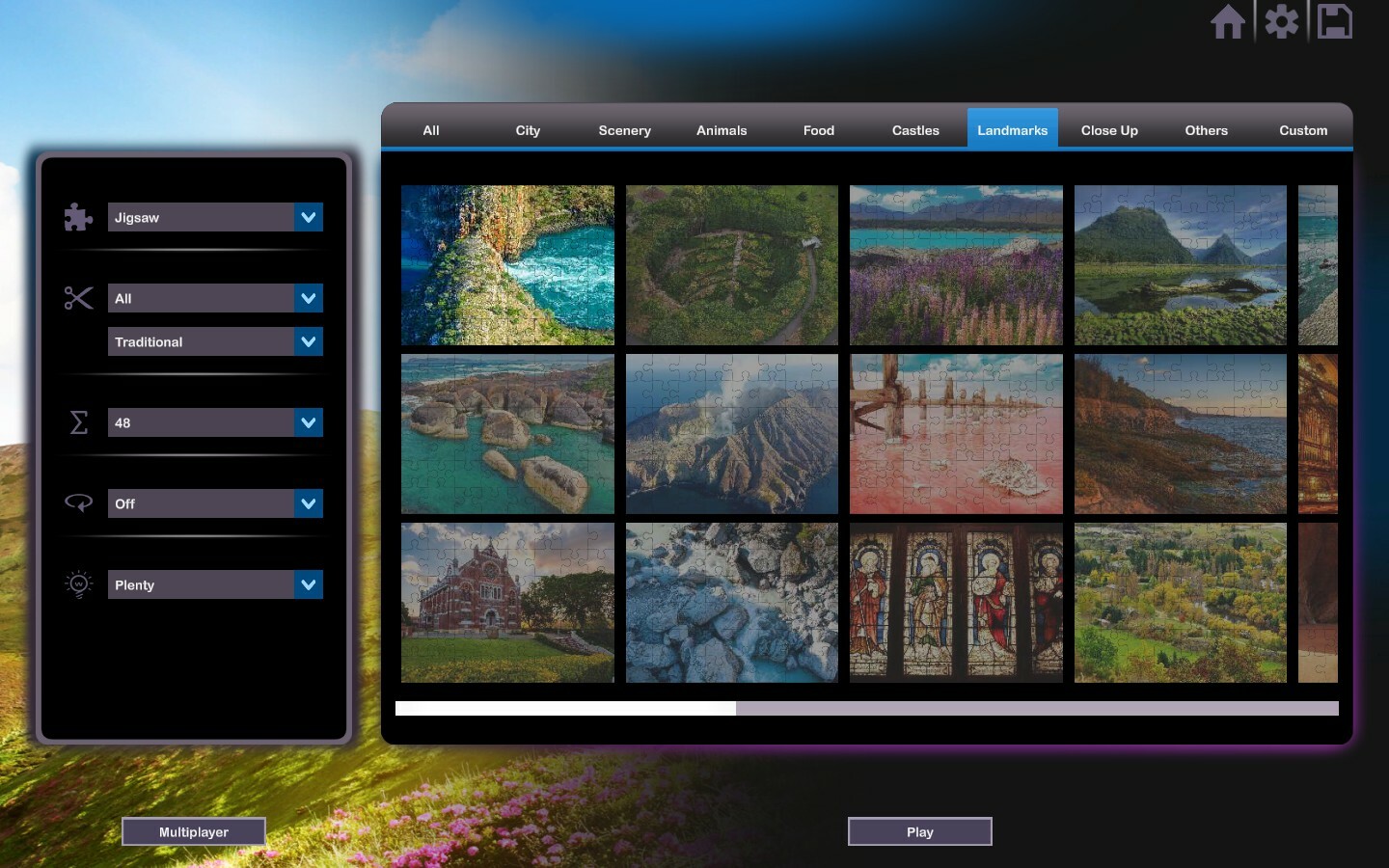Click the save icon in the corner

click(1335, 21)
